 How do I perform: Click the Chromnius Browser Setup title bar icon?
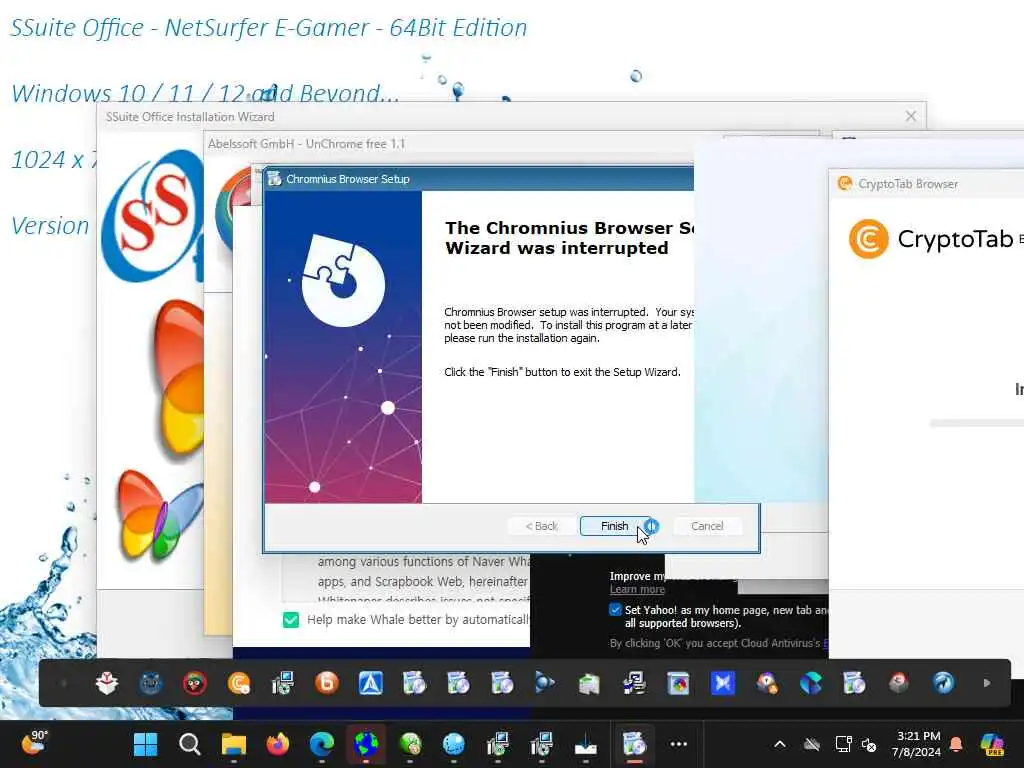coord(274,179)
